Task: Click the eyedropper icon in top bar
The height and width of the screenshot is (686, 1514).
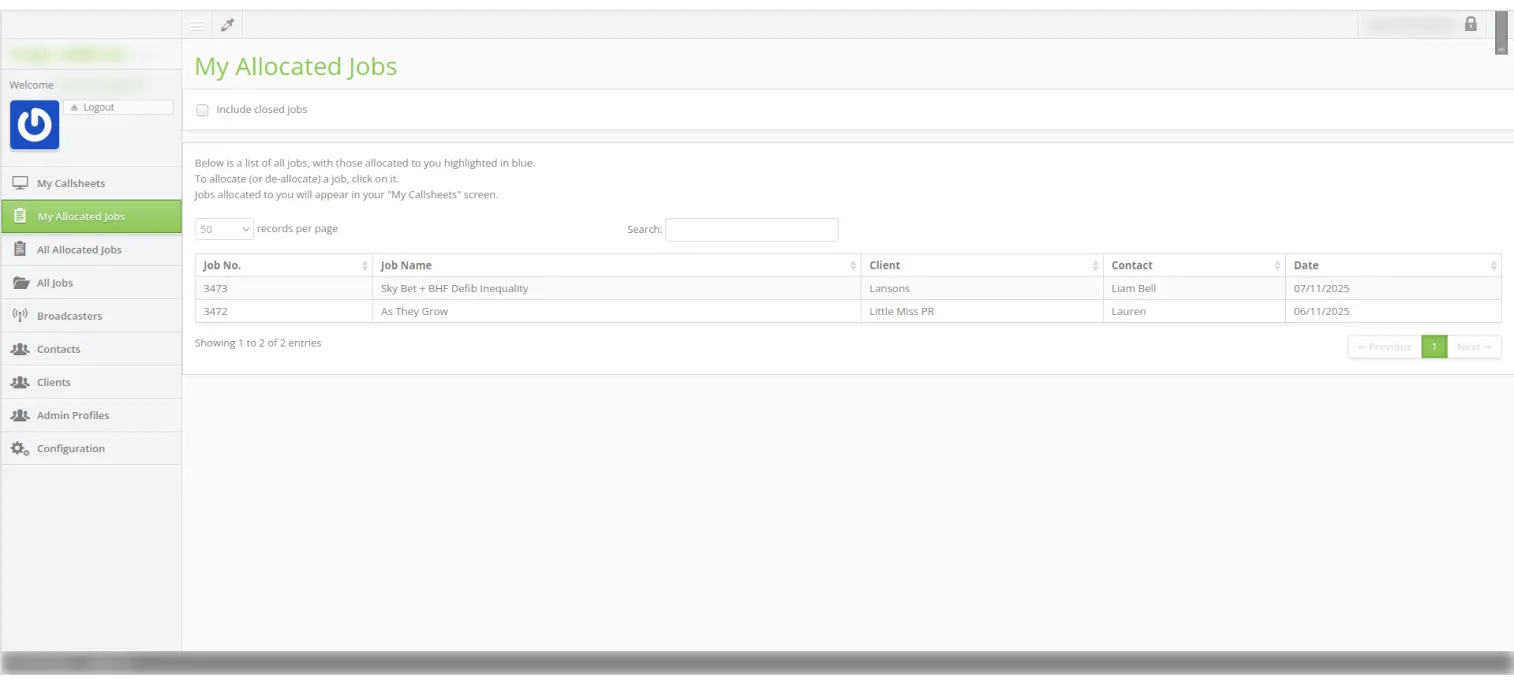Action: [x=227, y=25]
